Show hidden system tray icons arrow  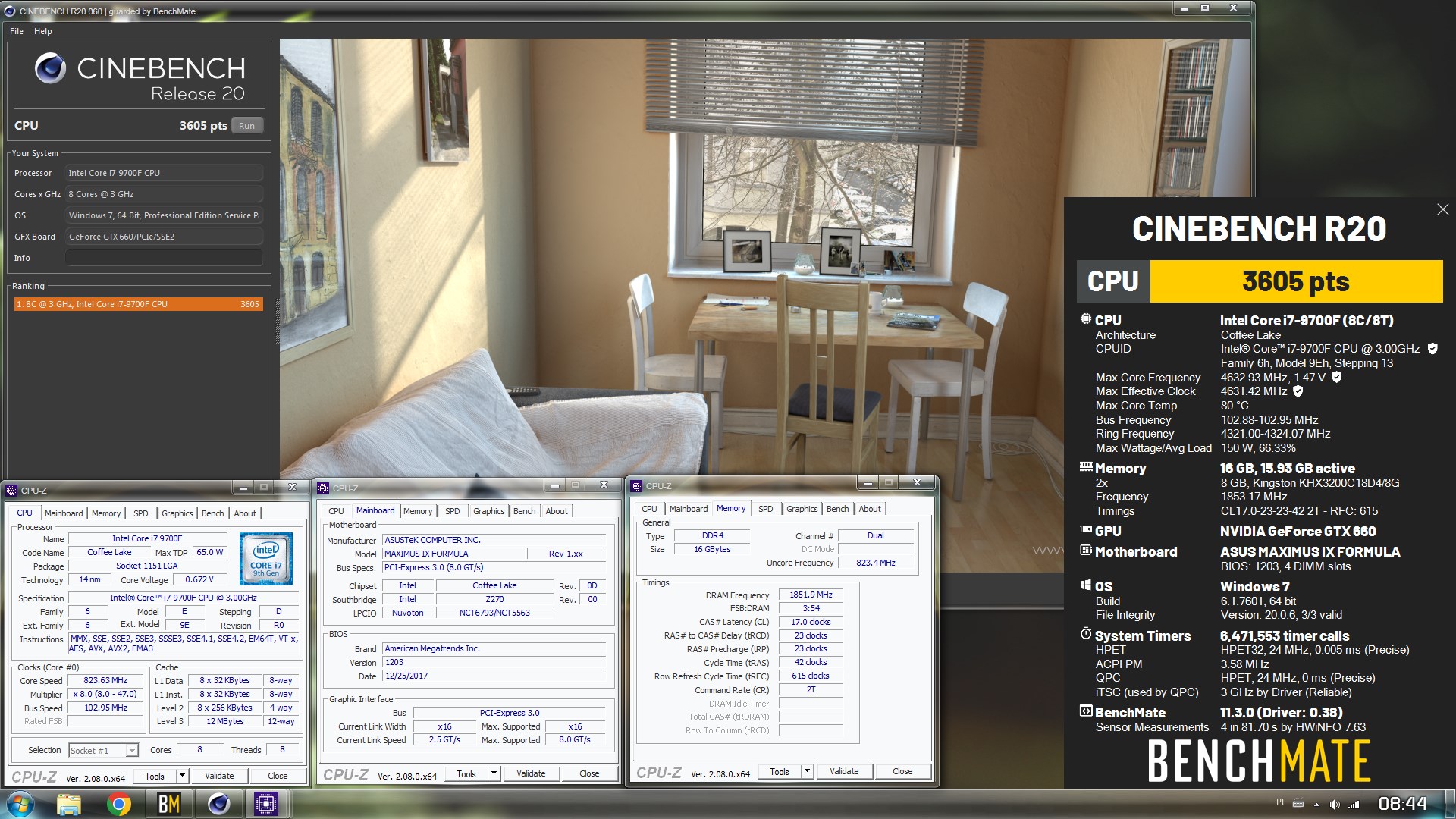point(1316,805)
